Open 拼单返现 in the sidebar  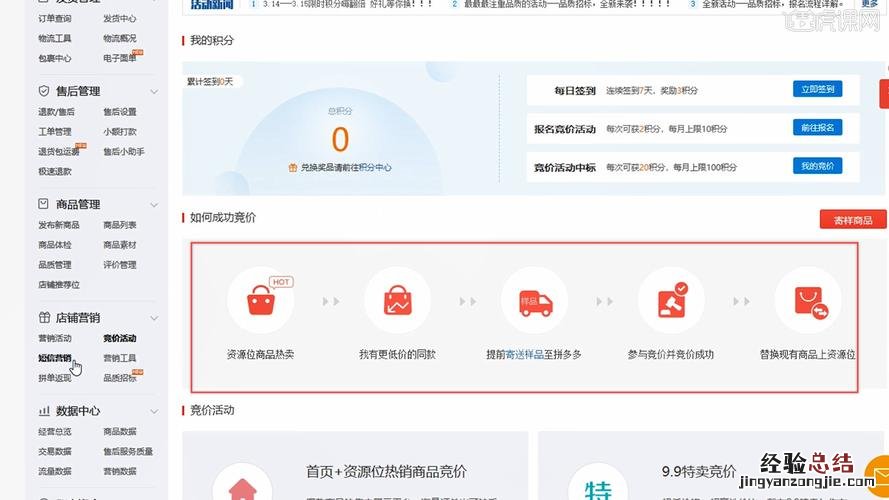[x=55, y=378]
